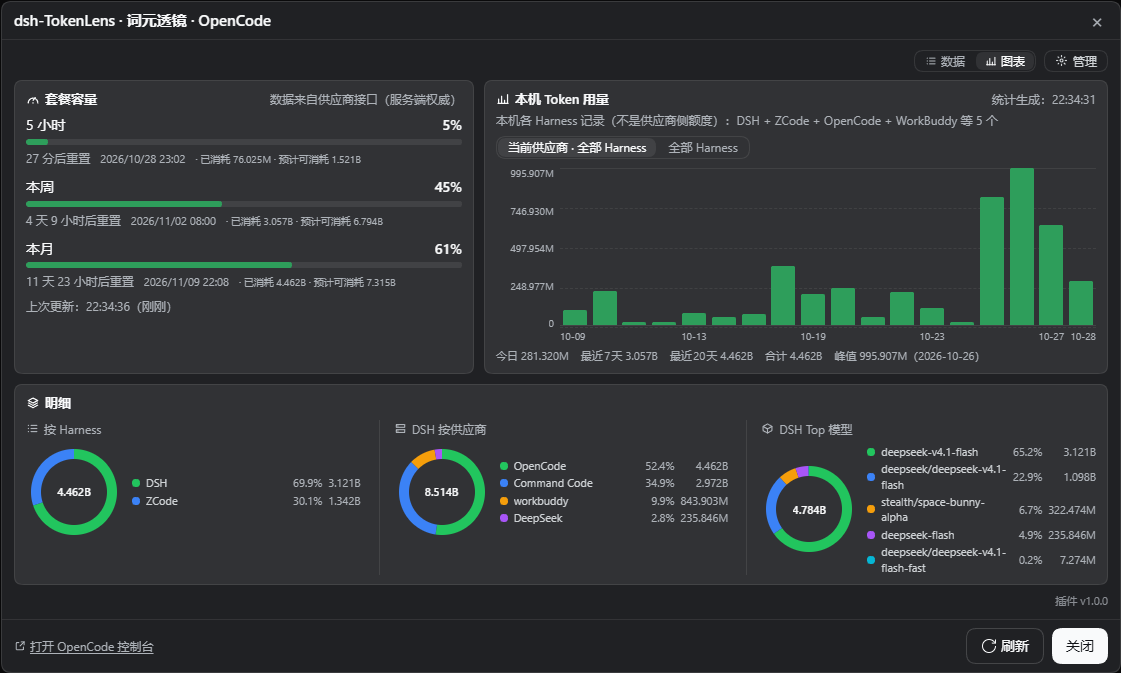Screen dimensions: 1121x673
Task: Switch to the 数据 view tab
Action: [x=945, y=62]
